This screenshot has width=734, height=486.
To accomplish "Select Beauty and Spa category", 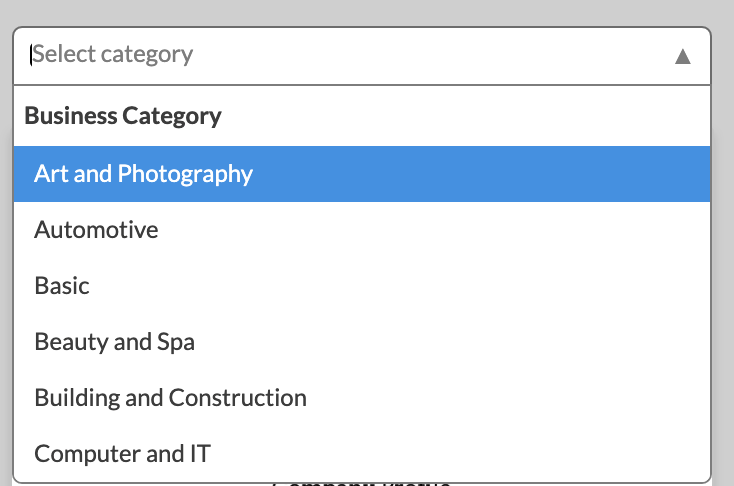I will [x=114, y=342].
